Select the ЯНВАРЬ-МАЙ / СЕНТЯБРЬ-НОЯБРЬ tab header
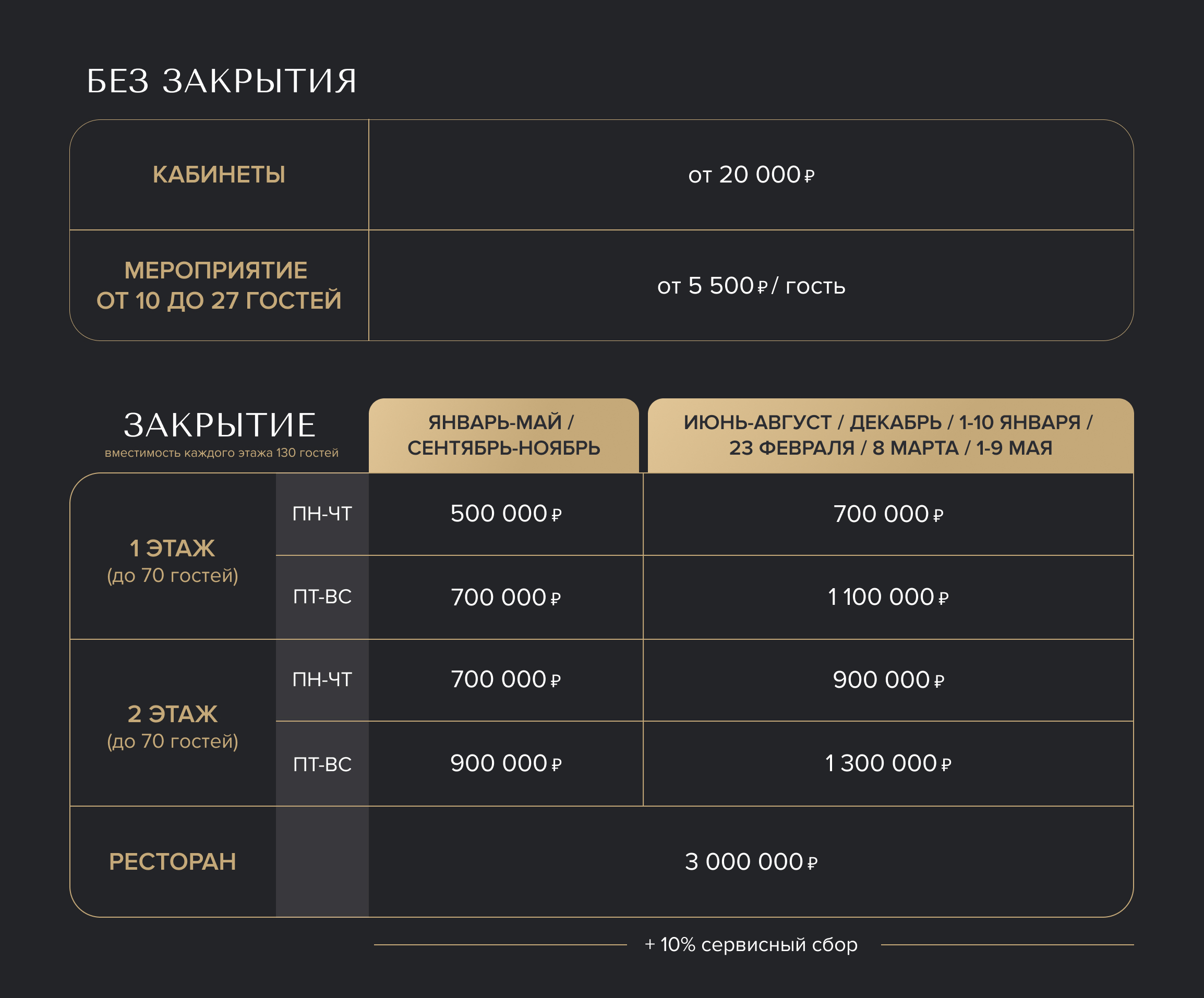Screen dimensions: 1204x998 click(x=503, y=435)
